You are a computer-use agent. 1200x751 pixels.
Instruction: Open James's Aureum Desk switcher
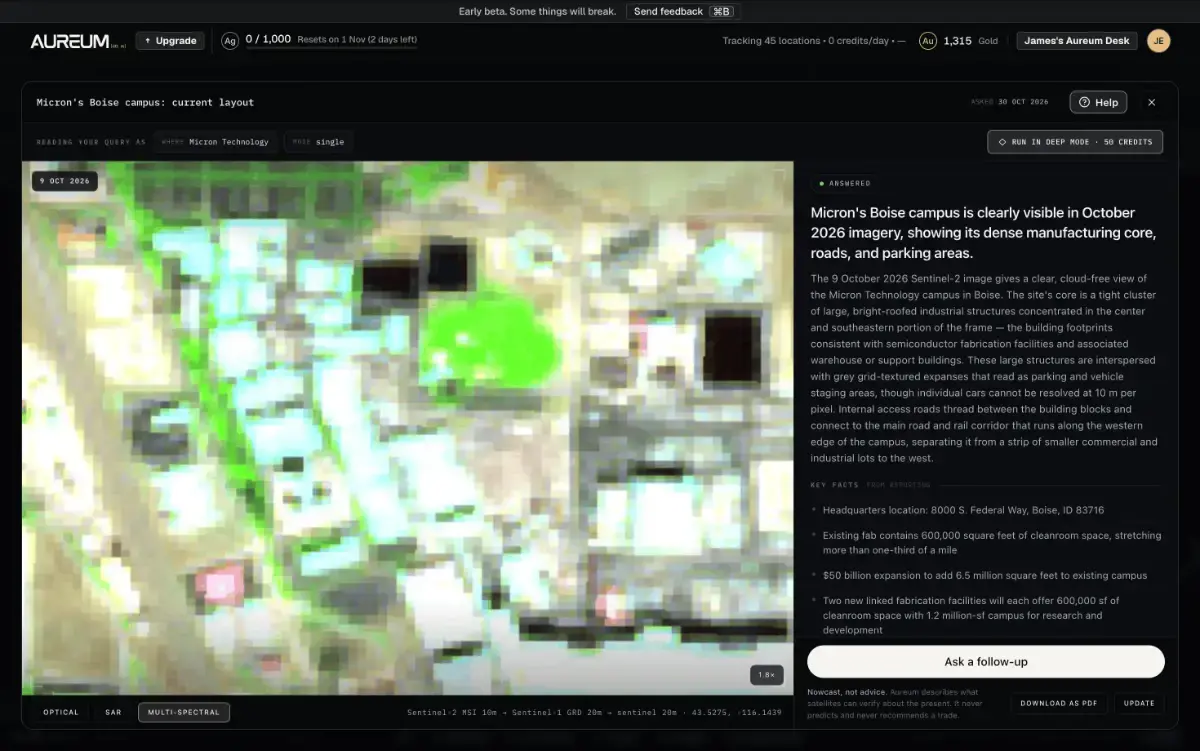(x=1076, y=41)
